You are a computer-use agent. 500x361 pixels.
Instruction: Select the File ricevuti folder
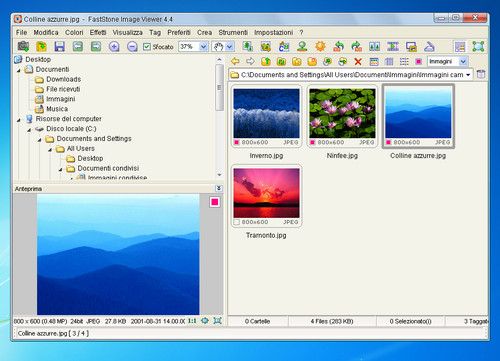point(63,89)
